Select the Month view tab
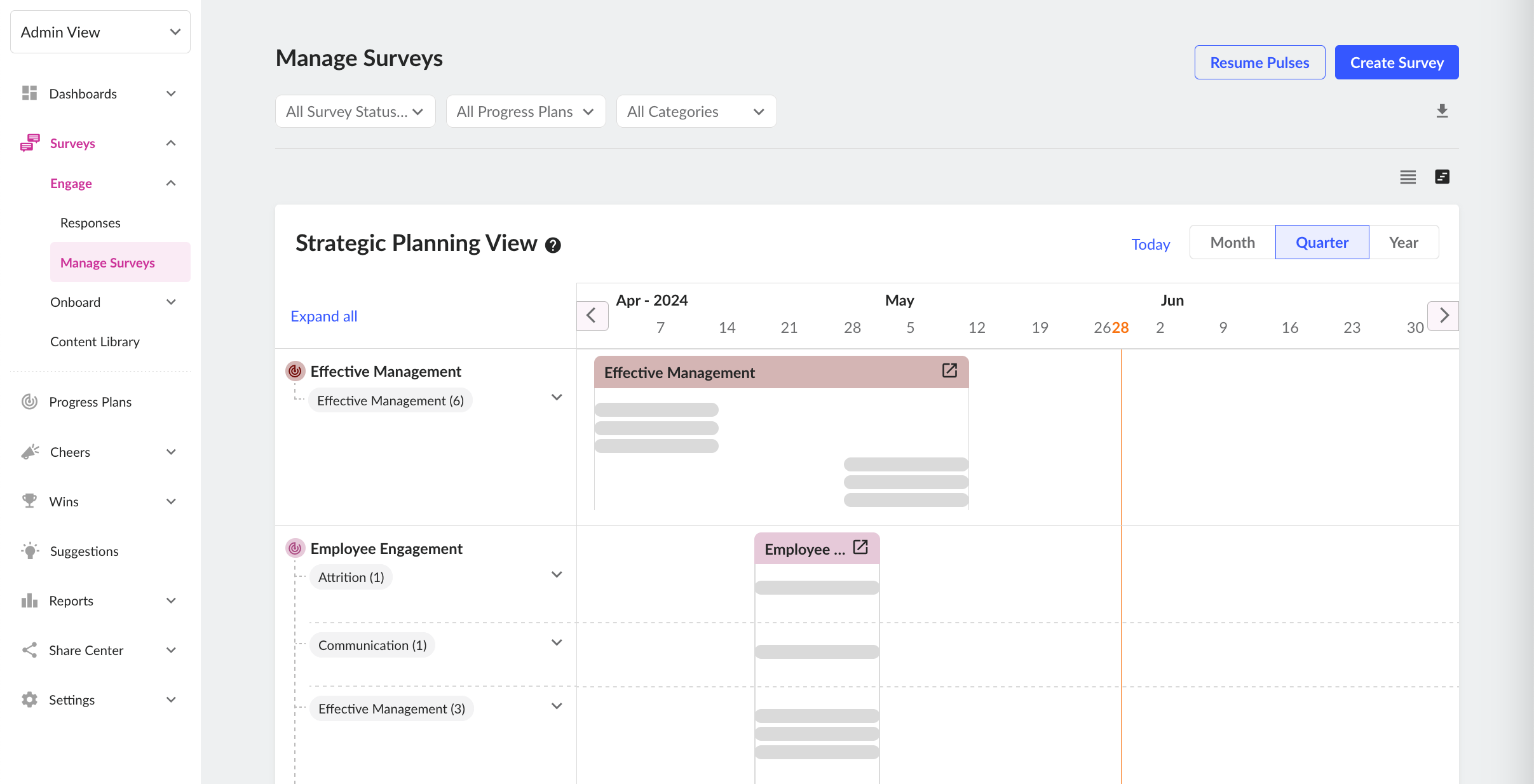The image size is (1534, 784). tap(1233, 242)
